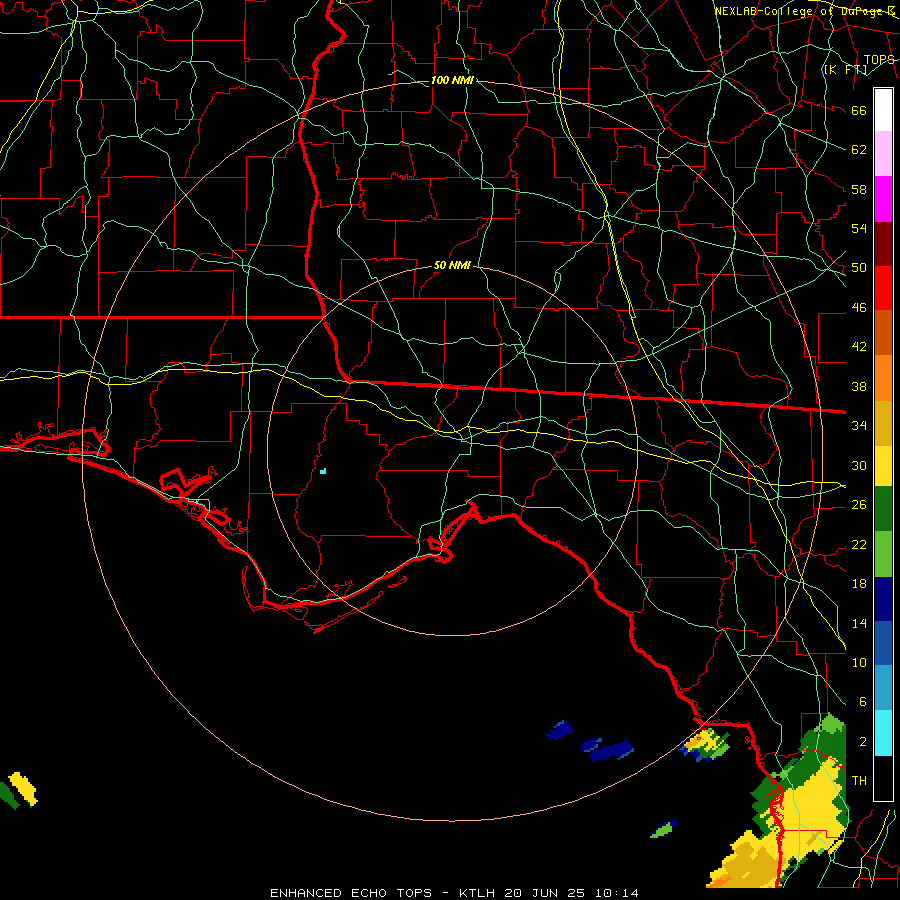This screenshot has width=900, height=900.
Task: Click the small green-blue echo near bottom
Action: (x=664, y=828)
